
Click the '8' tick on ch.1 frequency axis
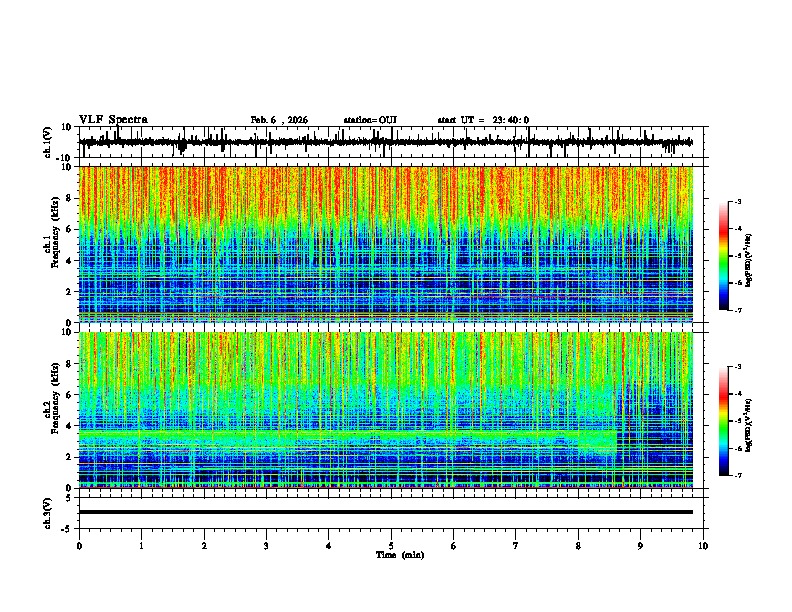70,198
